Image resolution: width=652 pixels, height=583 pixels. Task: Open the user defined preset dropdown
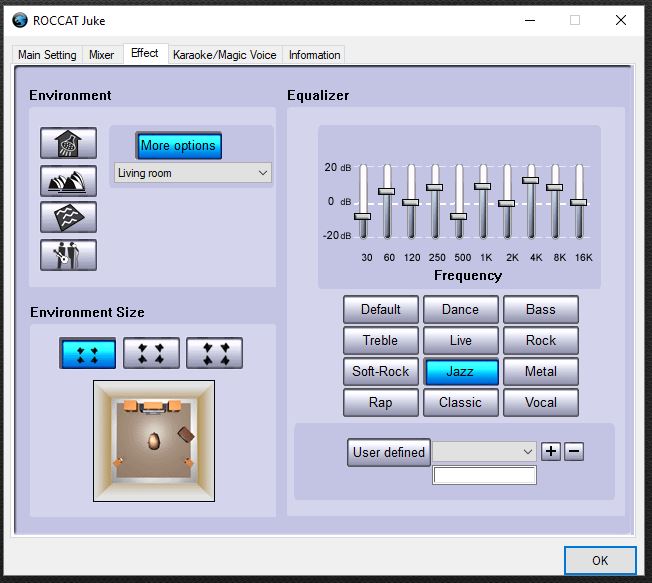[484, 451]
